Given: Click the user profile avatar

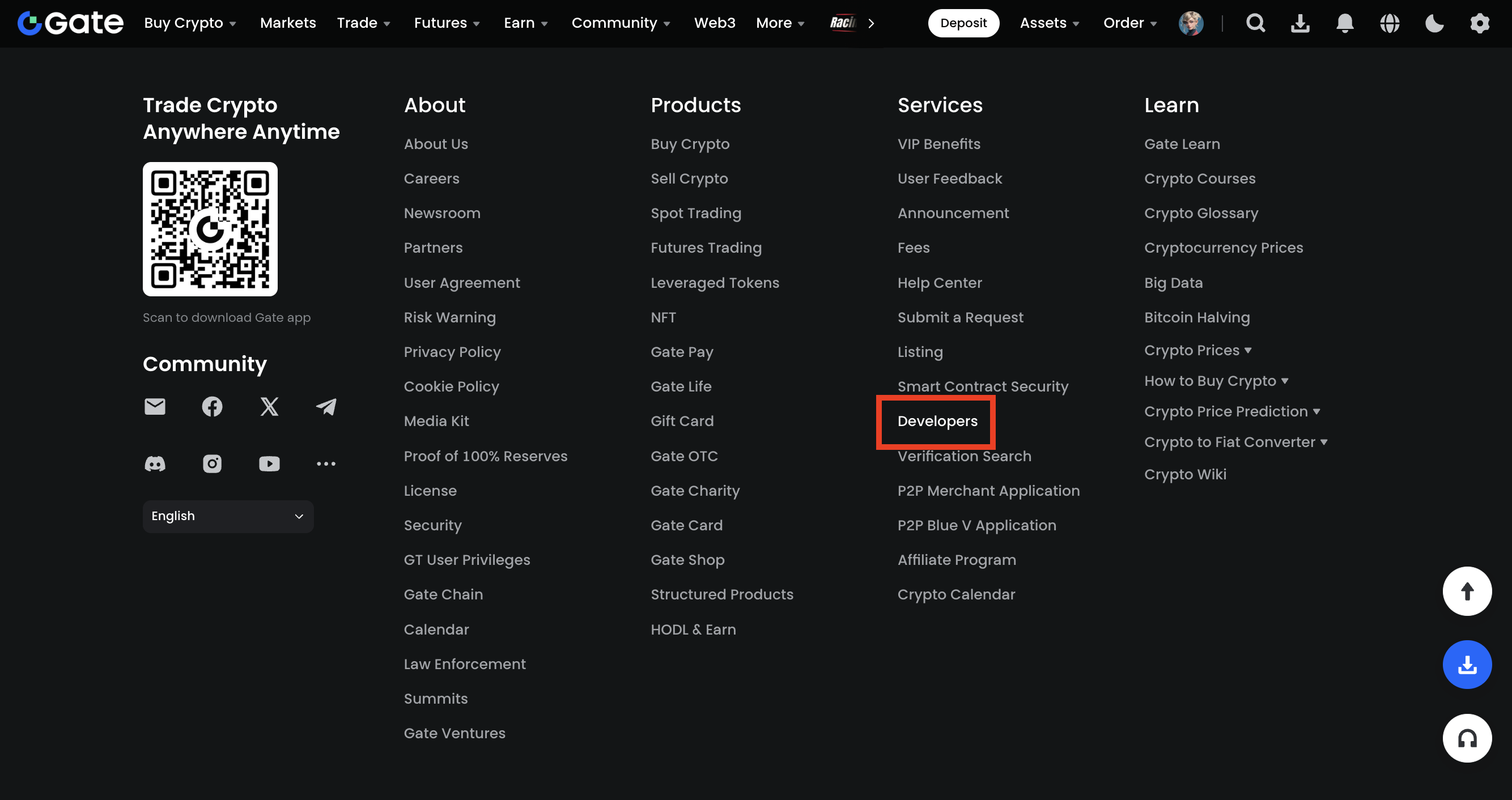Looking at the screenshot, I should [x=1191, y=23].
